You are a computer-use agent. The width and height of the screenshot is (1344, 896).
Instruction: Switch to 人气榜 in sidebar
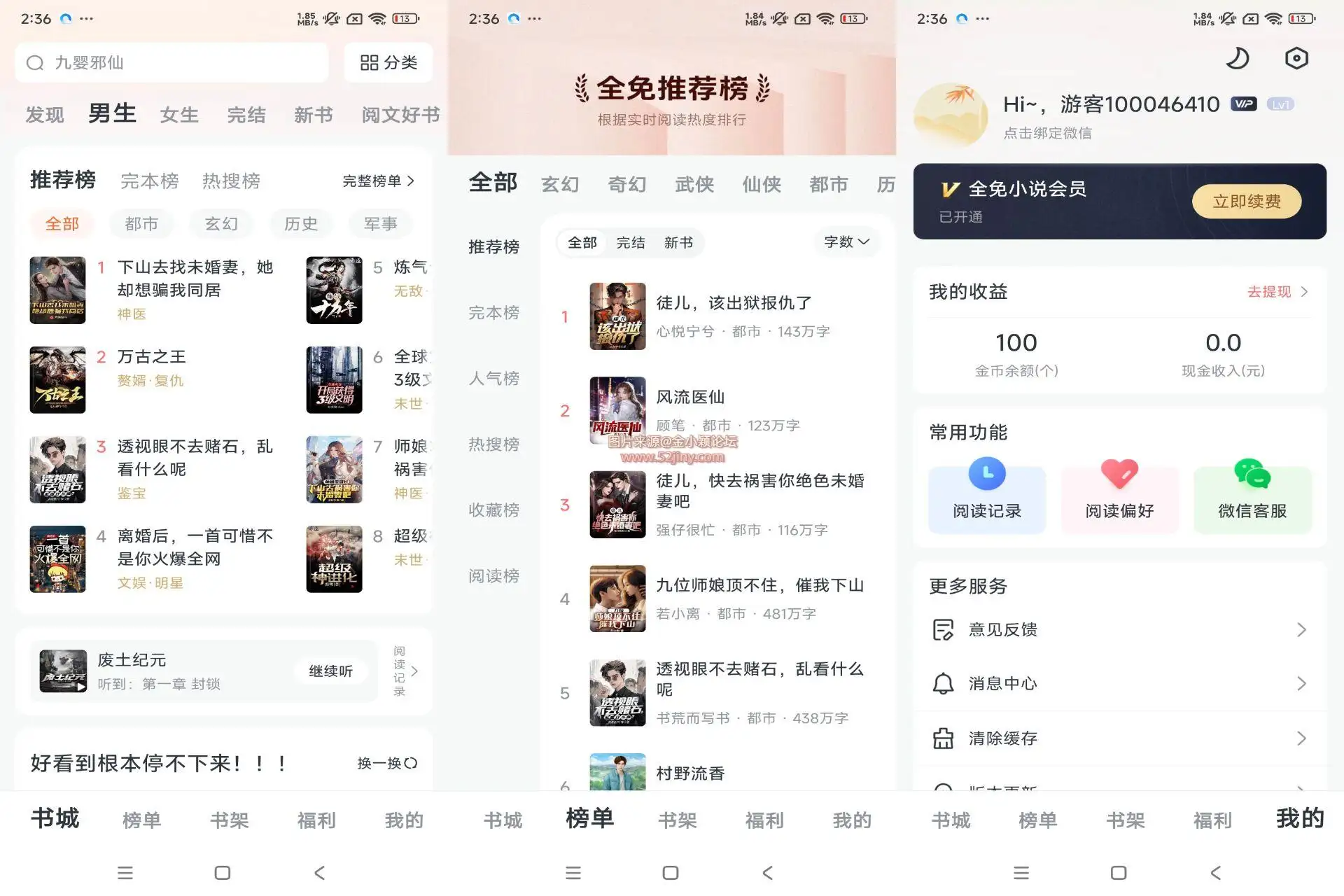pos(493,379)
